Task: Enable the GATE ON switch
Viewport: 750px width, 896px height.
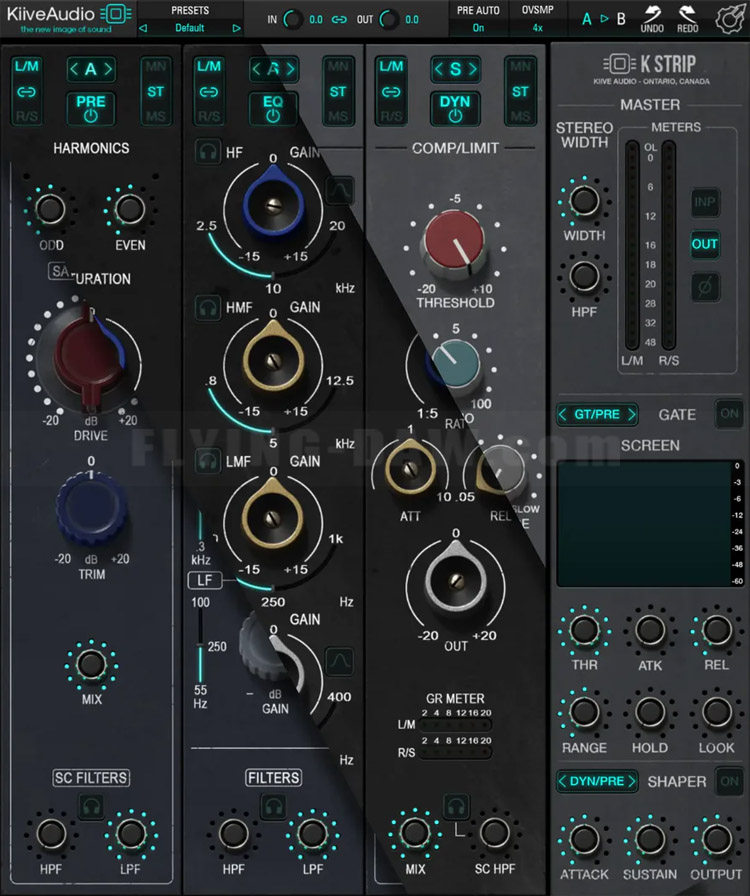Action: pyautogui.click(x=729, y=414)
